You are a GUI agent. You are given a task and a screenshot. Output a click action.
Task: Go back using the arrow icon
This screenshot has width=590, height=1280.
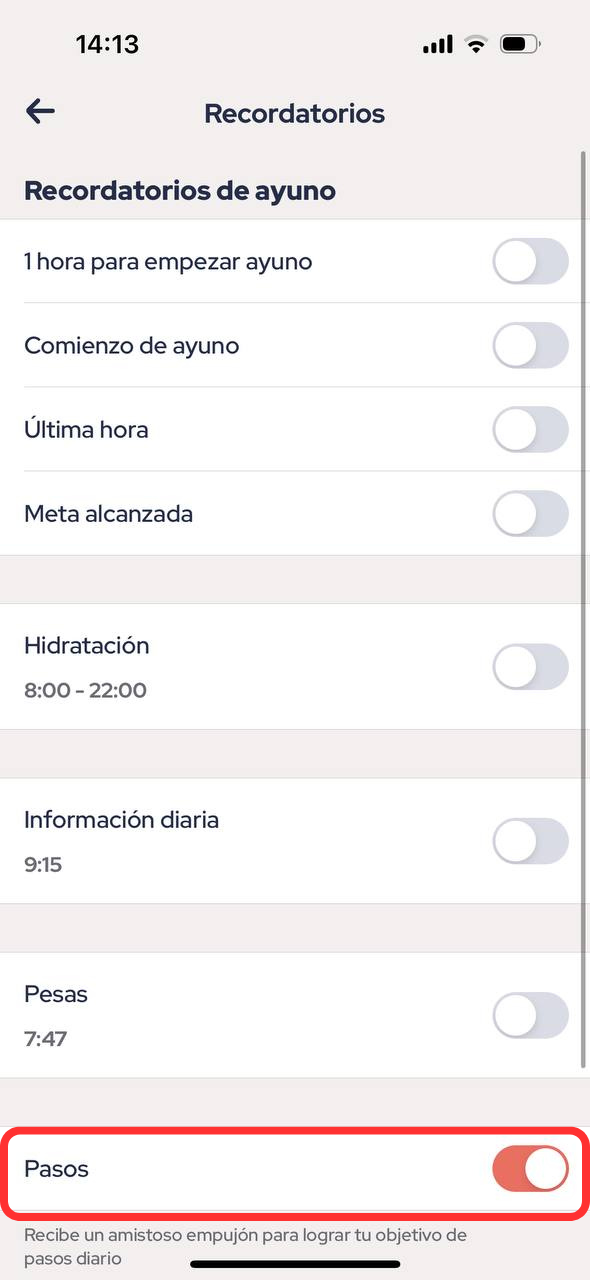40,111
